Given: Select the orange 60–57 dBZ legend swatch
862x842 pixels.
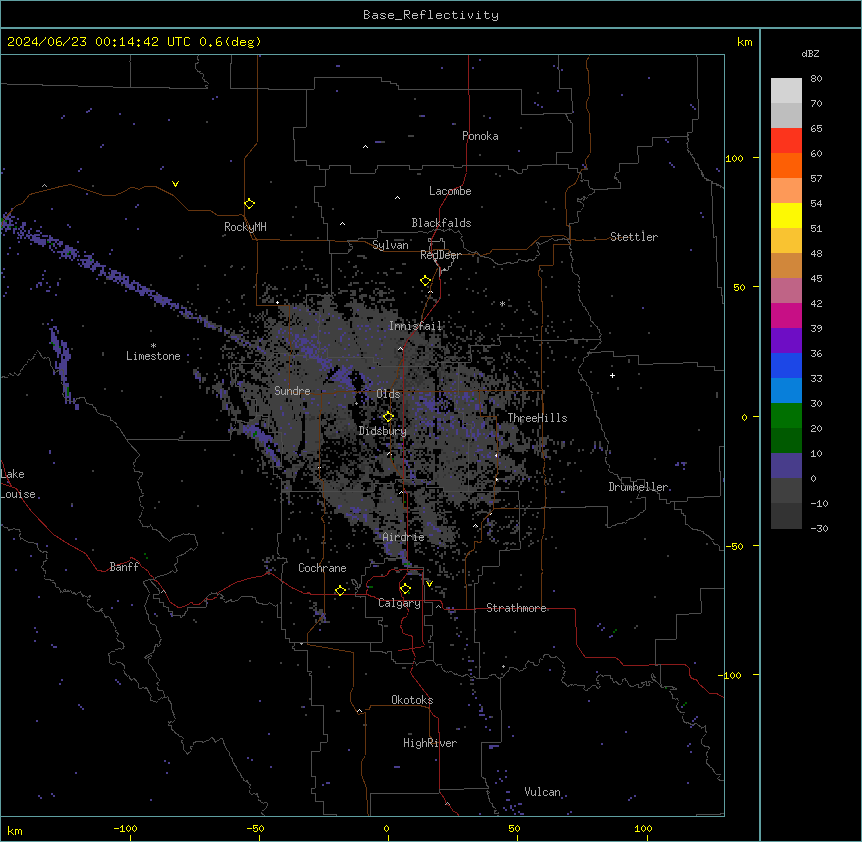Looking at the screenshot, I should pyautogui.click(x=786, y=165).
